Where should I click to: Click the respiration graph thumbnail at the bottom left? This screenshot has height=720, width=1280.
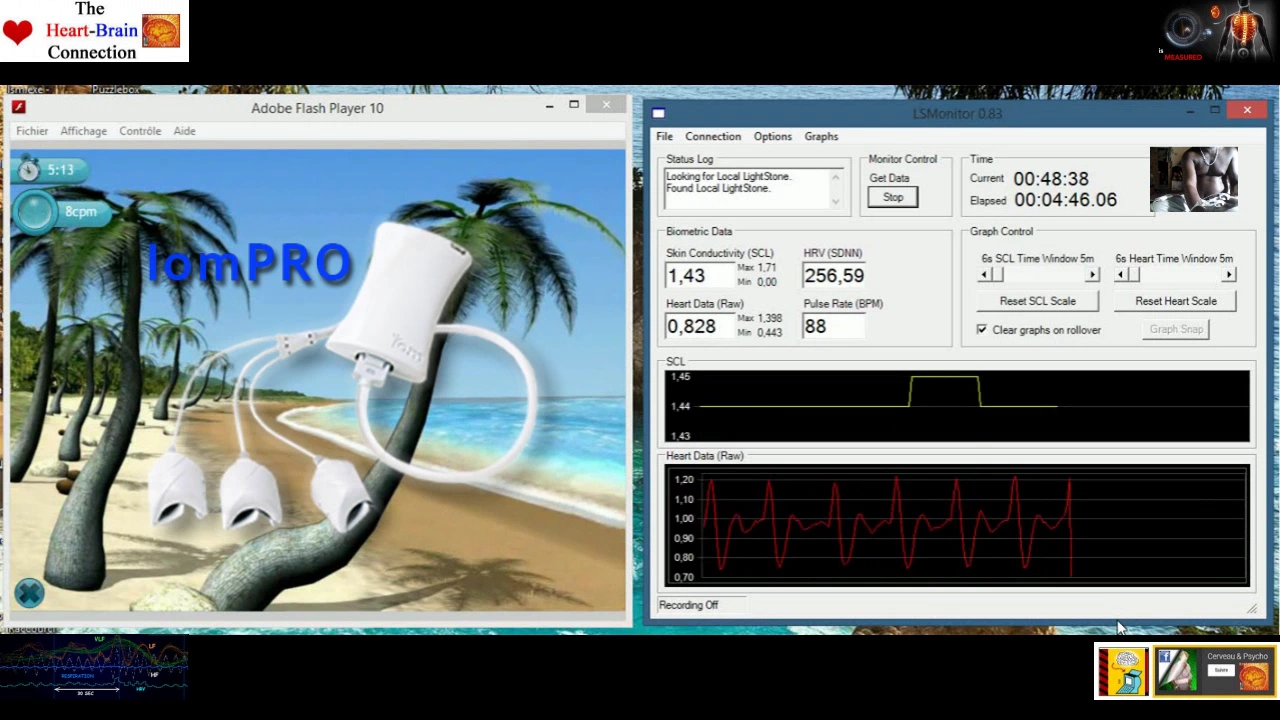click(94, 665)
